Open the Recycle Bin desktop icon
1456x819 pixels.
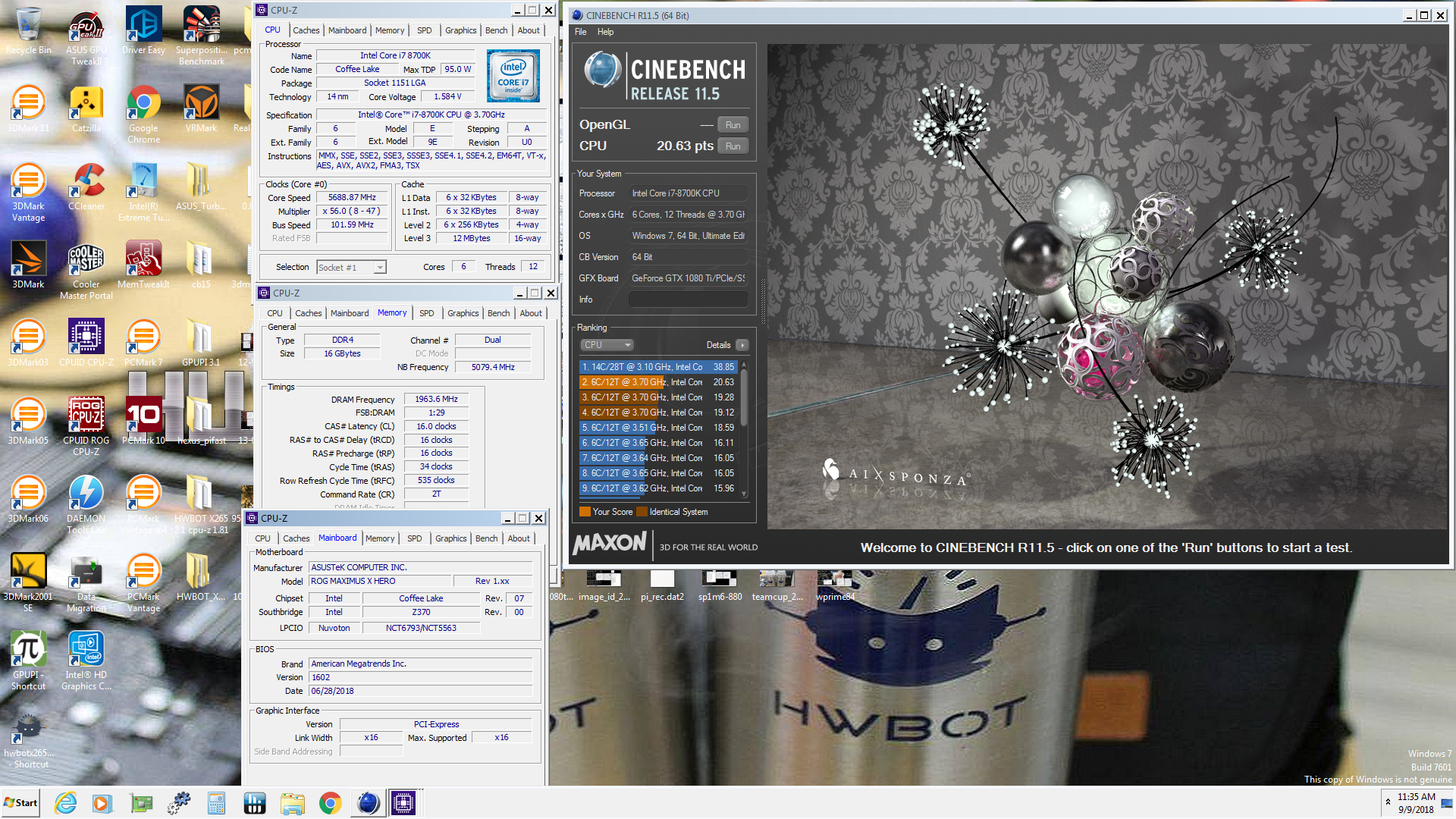28,31
